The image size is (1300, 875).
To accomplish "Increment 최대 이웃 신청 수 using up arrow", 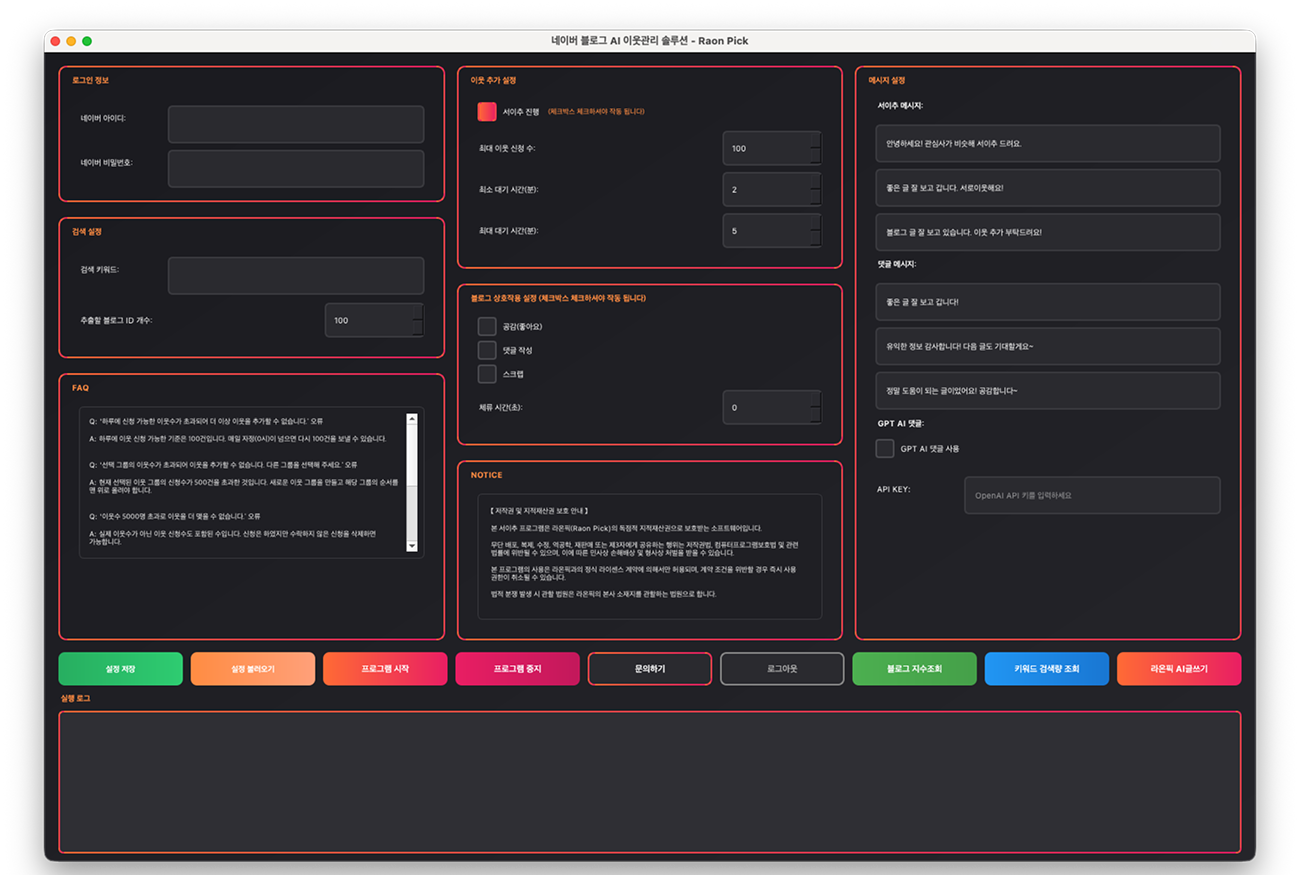I will tap(815, 140).
